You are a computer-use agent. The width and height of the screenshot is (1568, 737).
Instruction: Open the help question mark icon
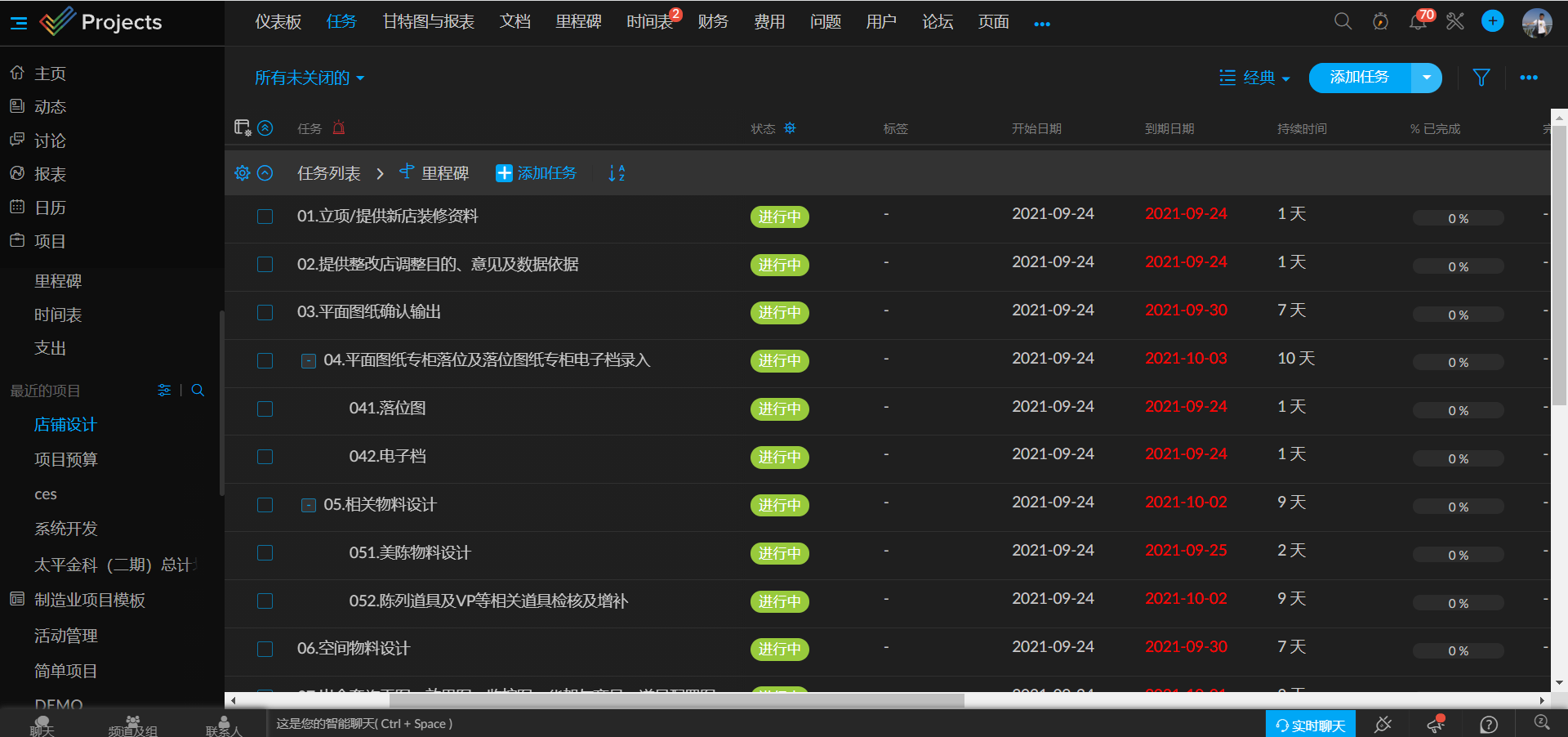(1489, 725)
